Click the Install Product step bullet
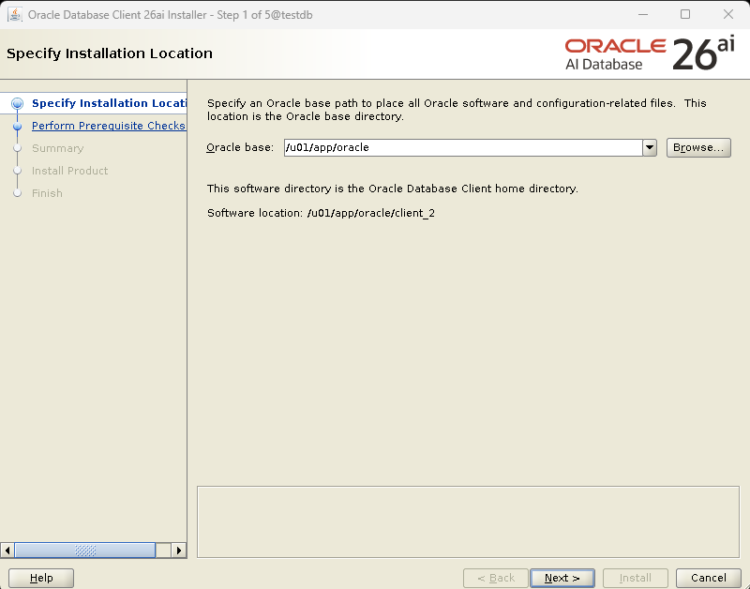 [x=18, y=170]
